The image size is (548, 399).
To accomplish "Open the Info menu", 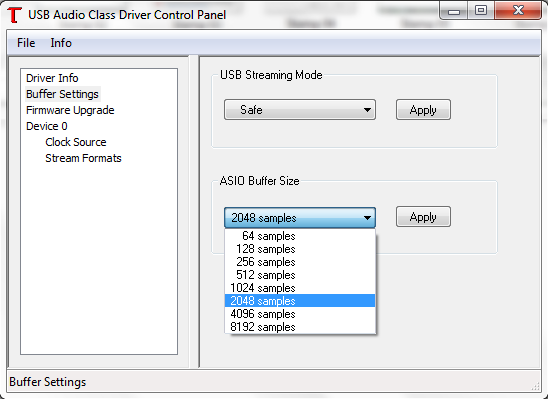I will (x=61, y=43).
